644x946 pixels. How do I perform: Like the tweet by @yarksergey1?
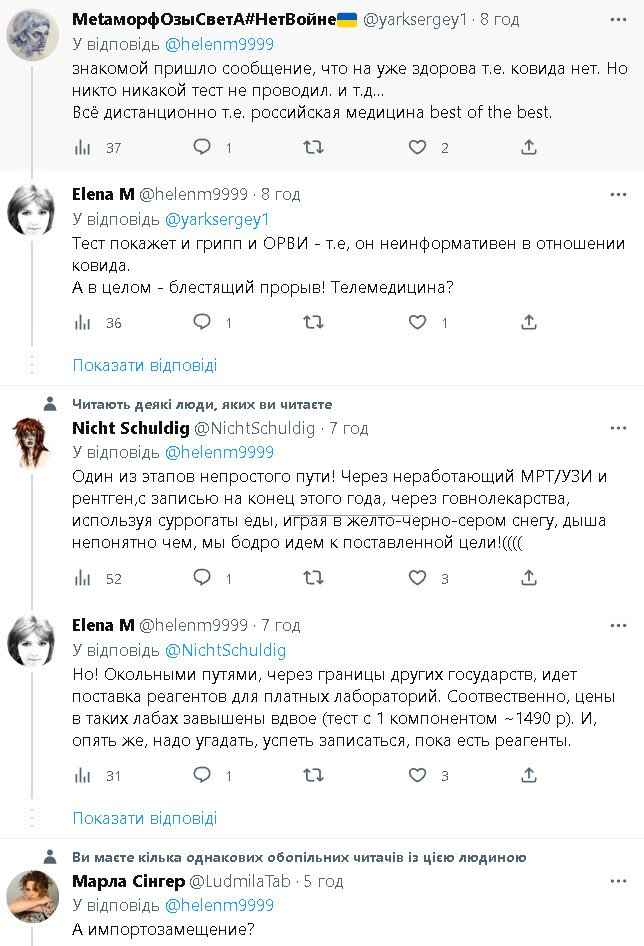[x=418, y=148]
